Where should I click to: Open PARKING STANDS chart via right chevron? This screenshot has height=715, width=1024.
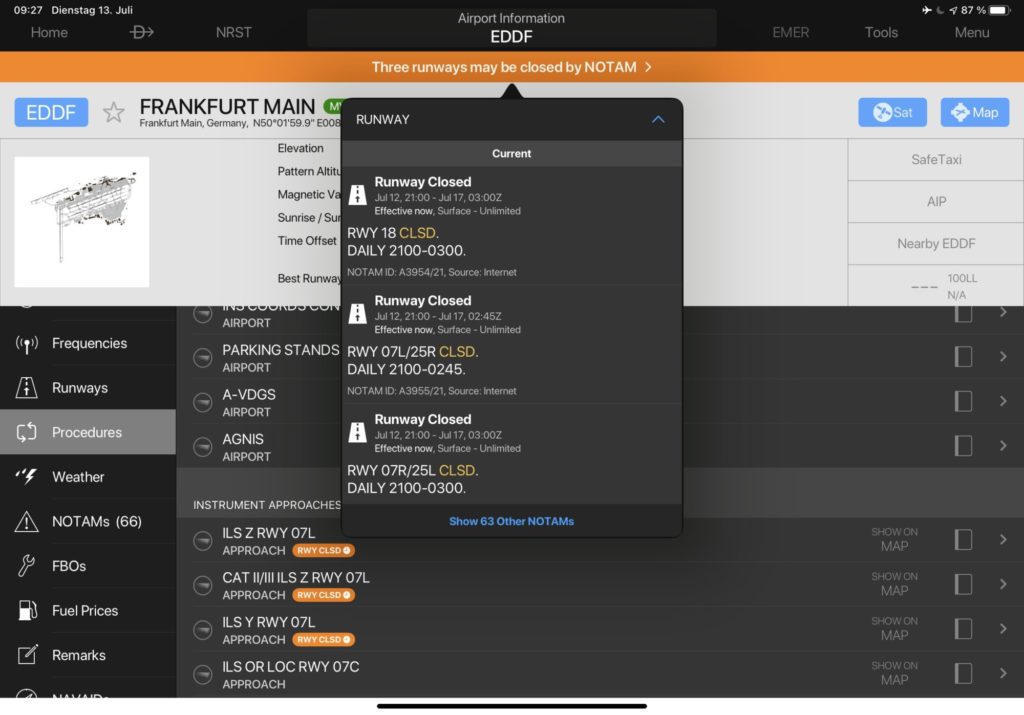point(1003,357)
